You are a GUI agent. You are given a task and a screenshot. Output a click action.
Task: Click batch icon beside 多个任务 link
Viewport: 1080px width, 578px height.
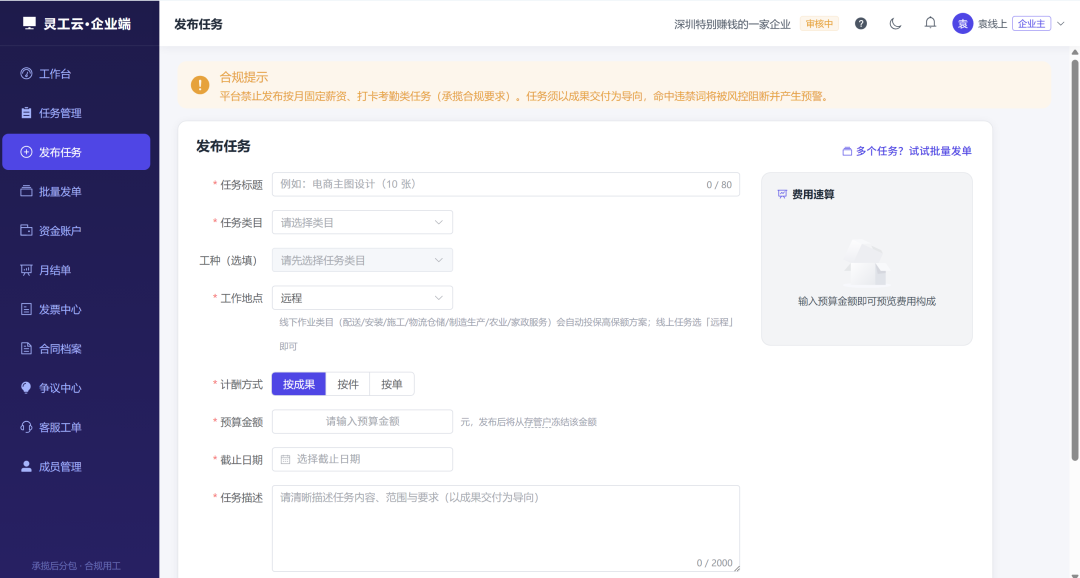tap(847, 152)
